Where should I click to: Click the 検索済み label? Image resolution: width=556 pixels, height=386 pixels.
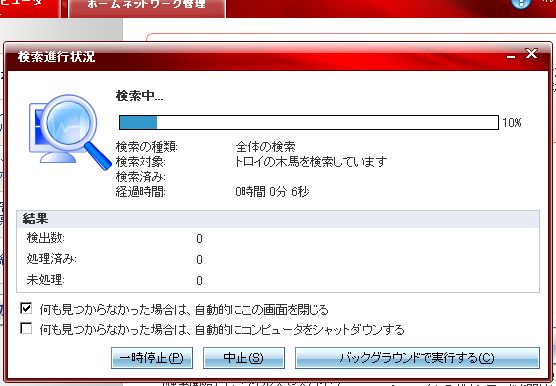point(140,177)
